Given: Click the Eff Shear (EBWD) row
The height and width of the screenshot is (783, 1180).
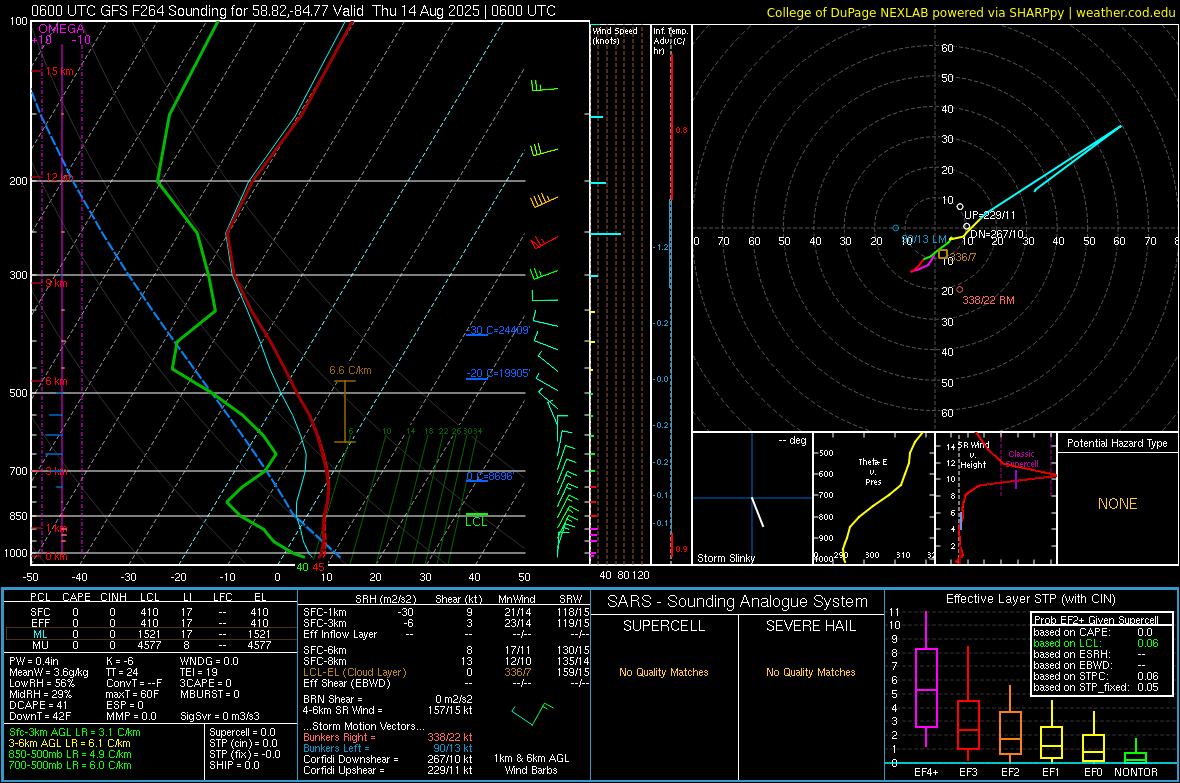Looking at the screenshot, I should pyautogui.click(x=446, y=683).
